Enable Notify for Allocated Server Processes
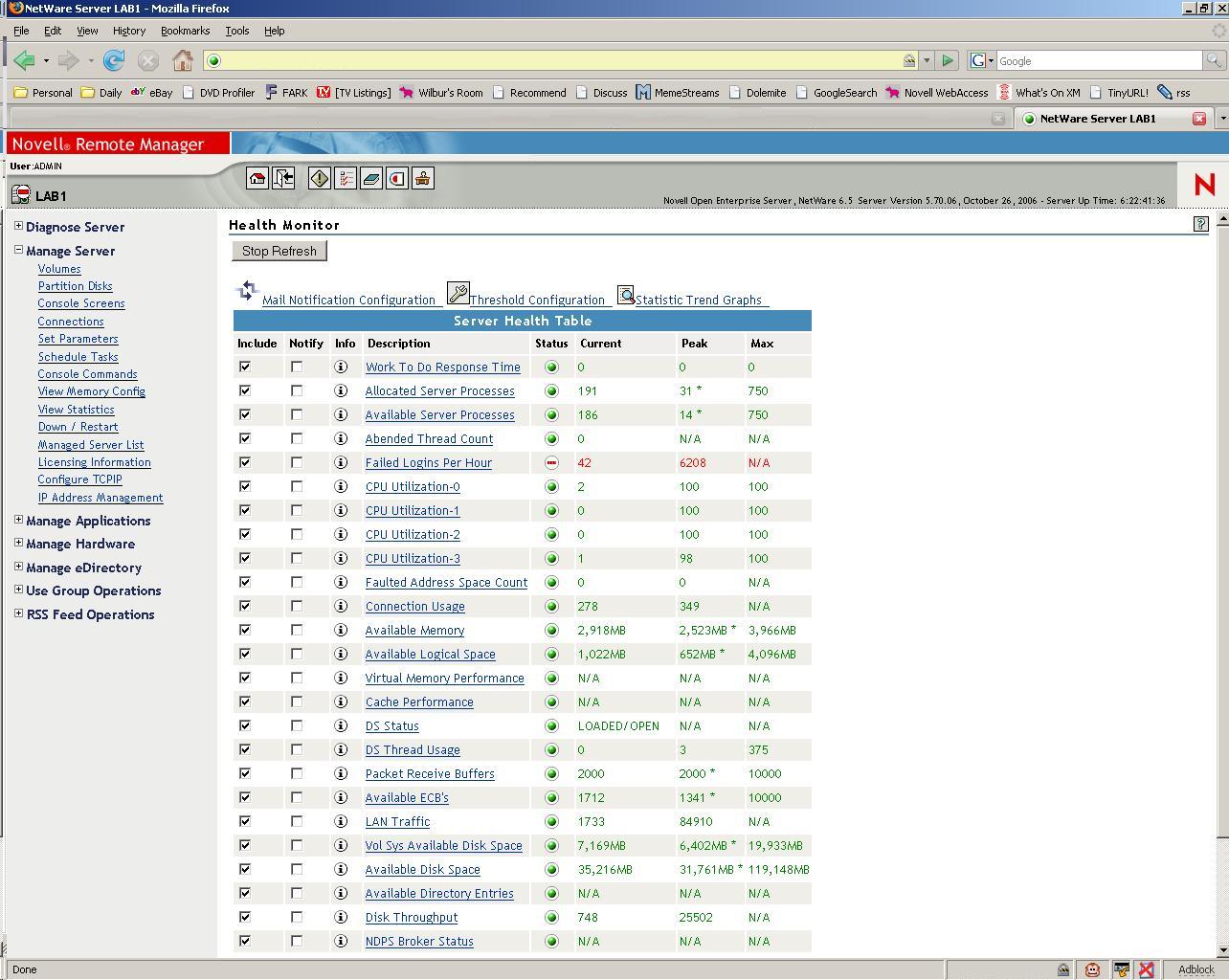 tap(297, 390)
